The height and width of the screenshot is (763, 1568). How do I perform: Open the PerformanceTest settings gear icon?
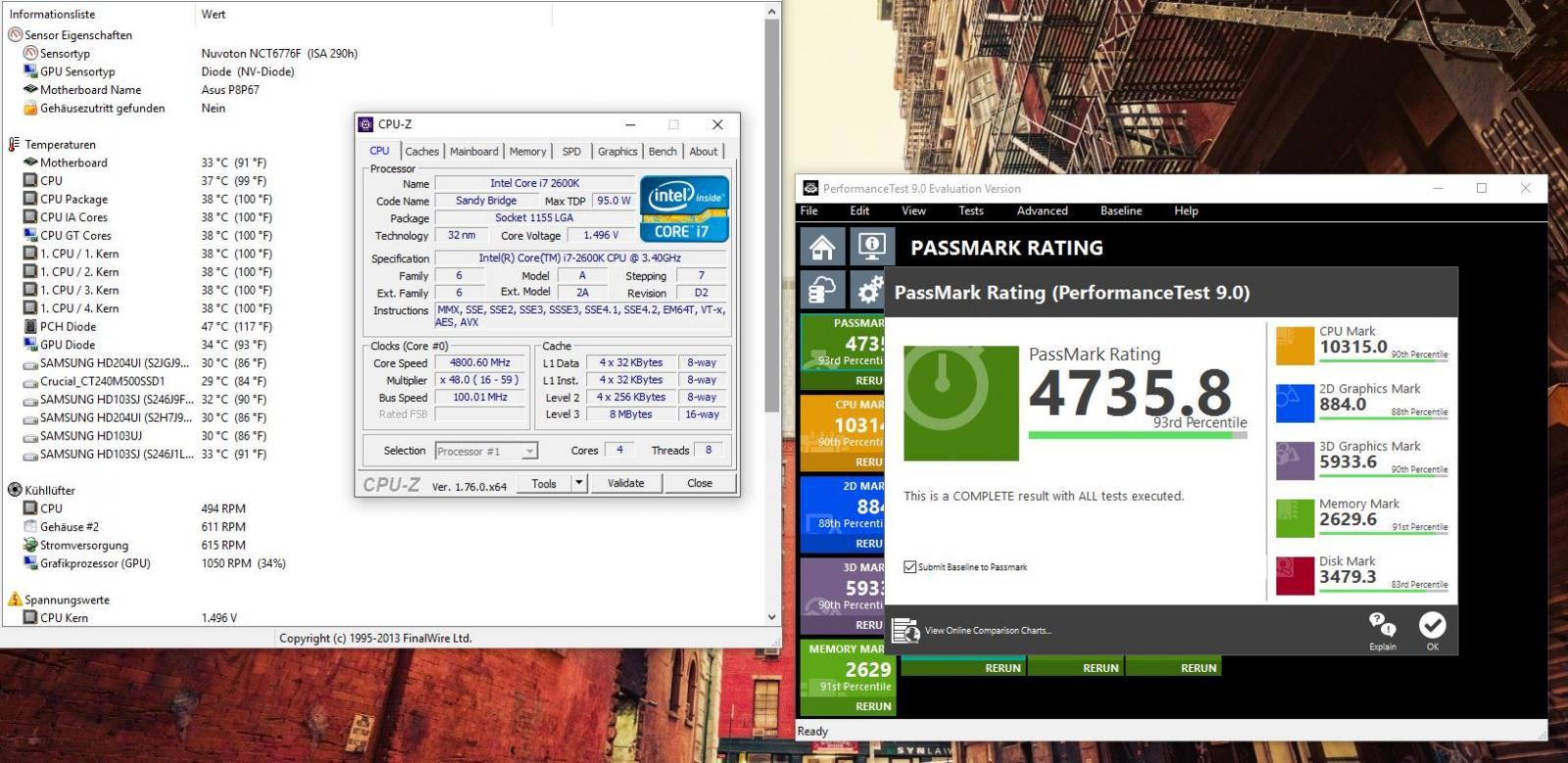[x=869, y=290]
